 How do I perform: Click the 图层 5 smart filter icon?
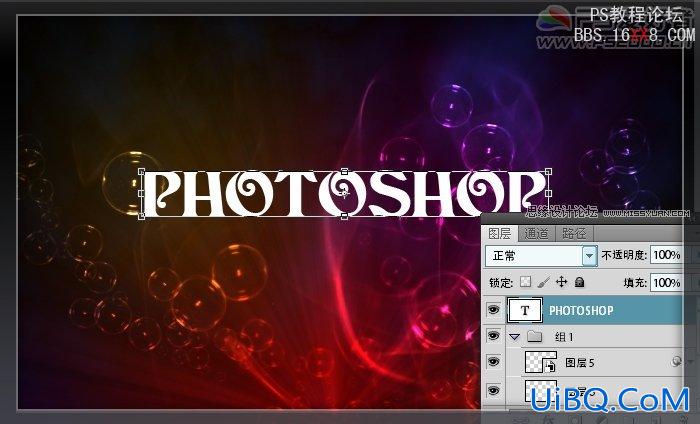[x=676, y=362]
